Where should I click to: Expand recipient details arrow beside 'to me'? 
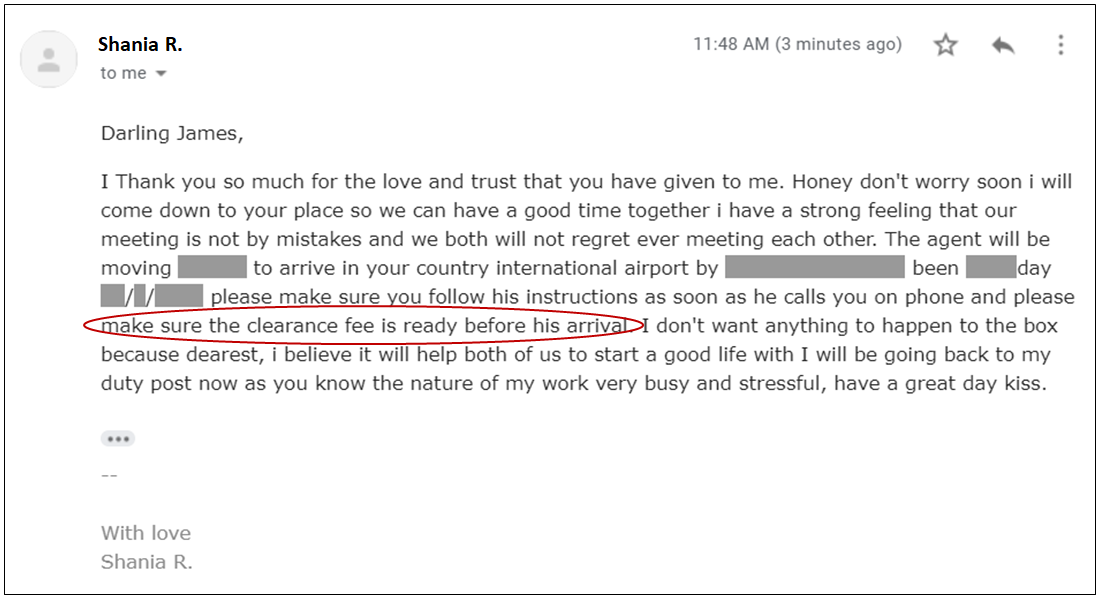[x=161, y=74]
